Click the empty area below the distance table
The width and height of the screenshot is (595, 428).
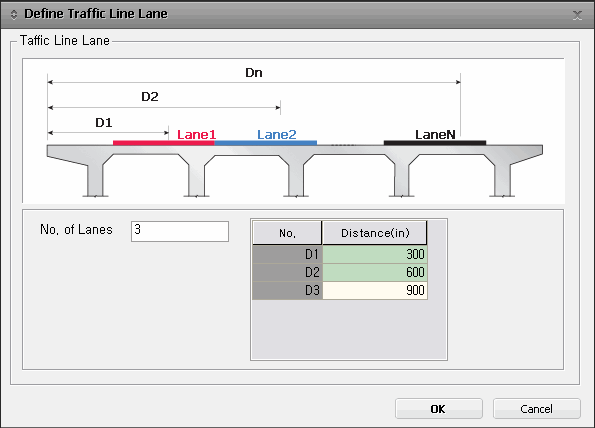[349, 329]
